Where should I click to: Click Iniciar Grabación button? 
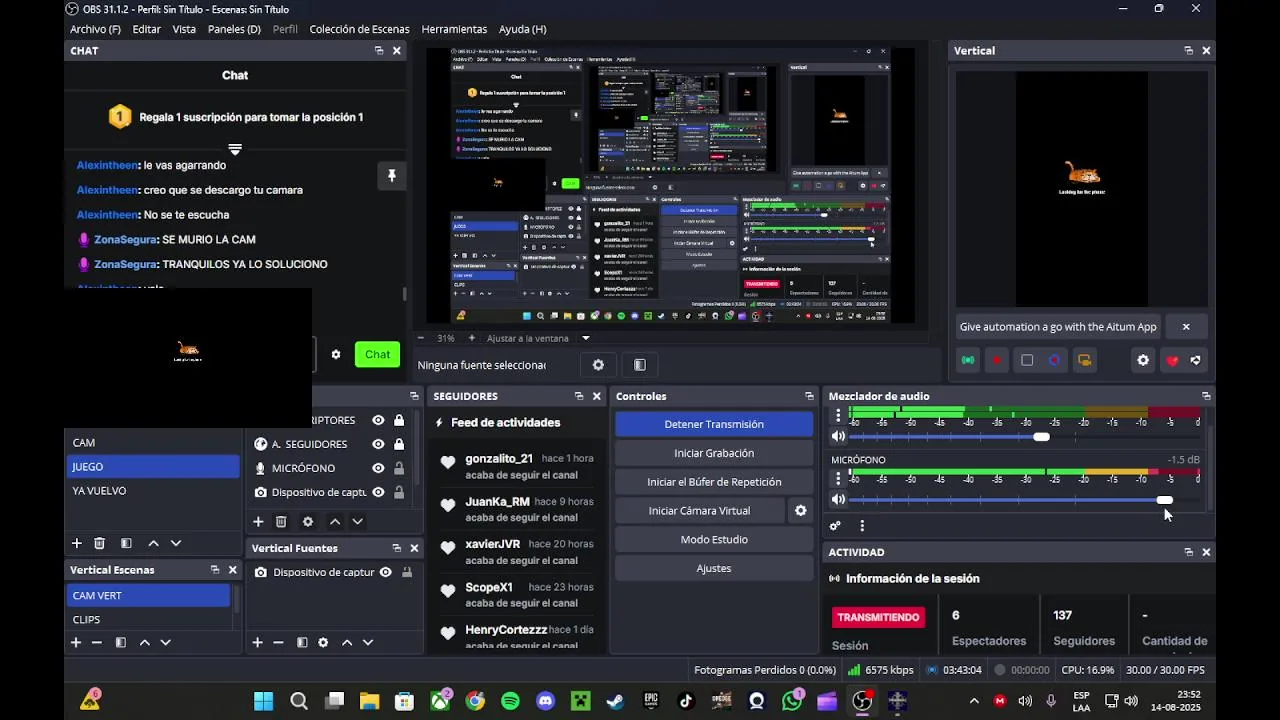coord(714,453)
